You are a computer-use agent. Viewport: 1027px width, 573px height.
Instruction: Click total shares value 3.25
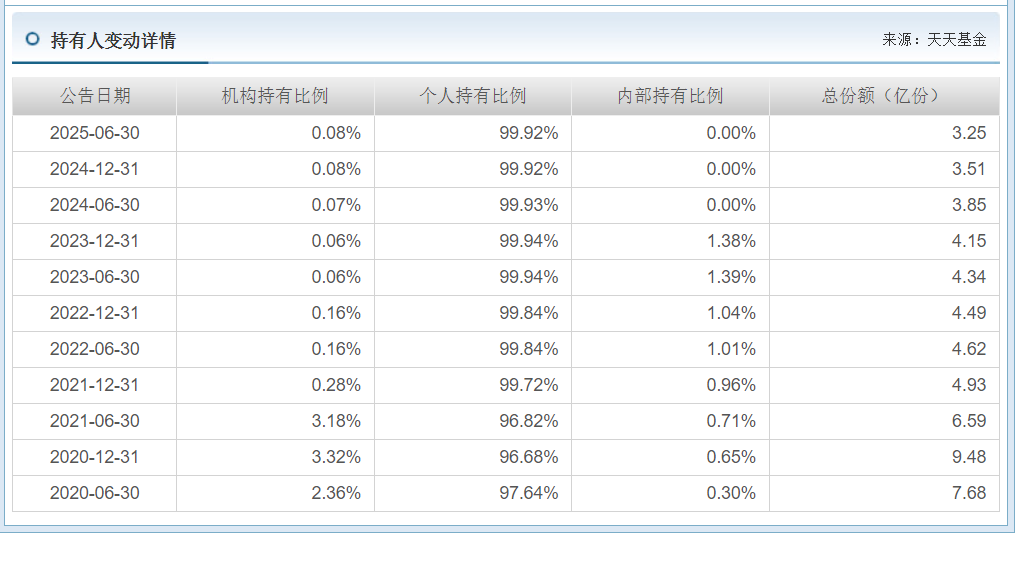click(969, 133)
